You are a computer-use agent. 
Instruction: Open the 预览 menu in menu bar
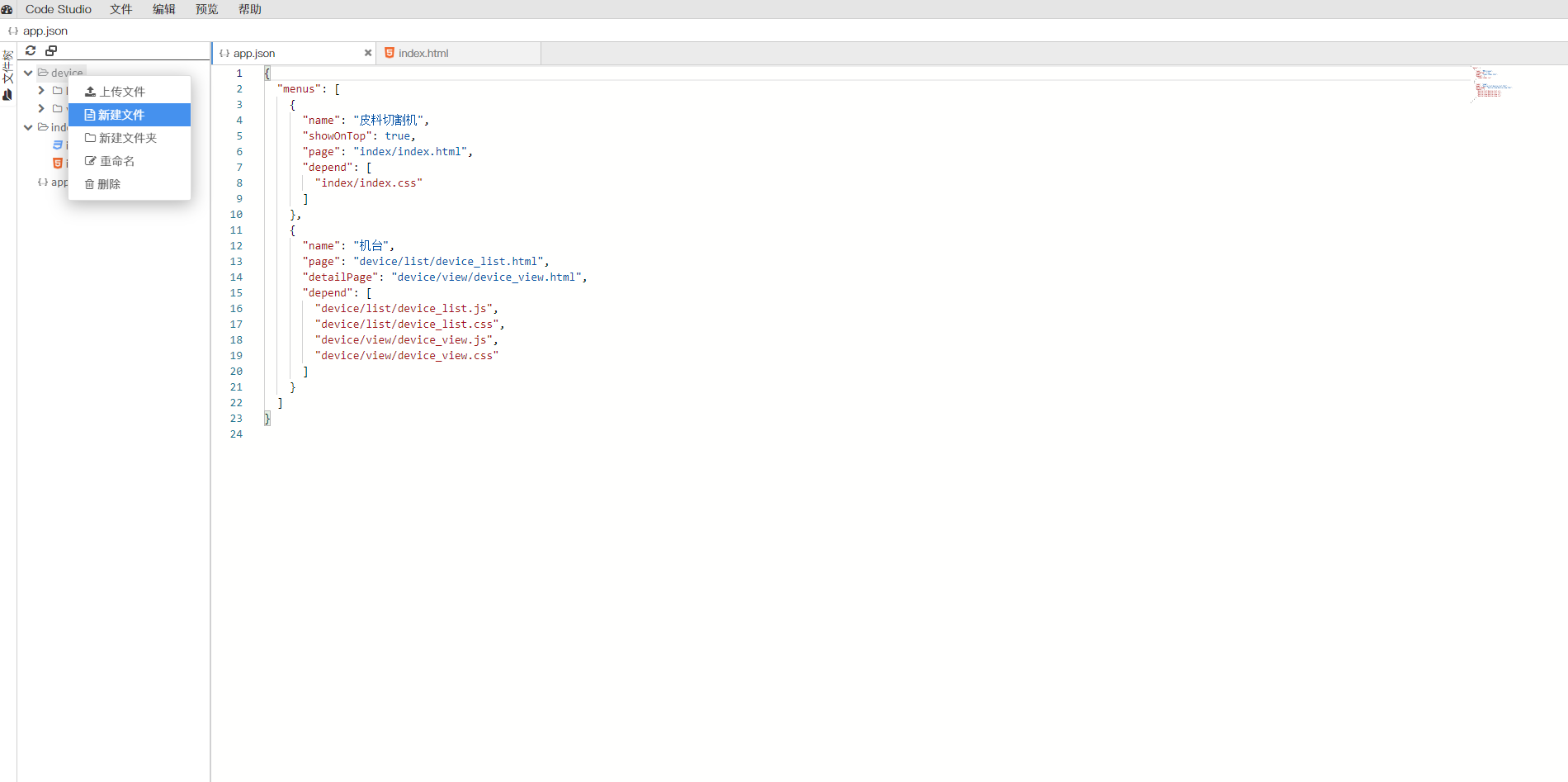pyautogui.click(x=206, y=9)
